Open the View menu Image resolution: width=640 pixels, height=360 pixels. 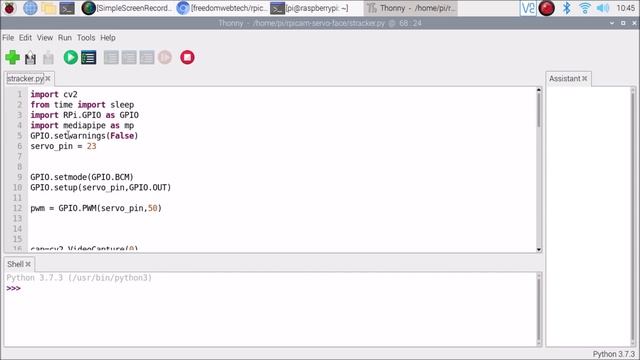pos(45,38)
